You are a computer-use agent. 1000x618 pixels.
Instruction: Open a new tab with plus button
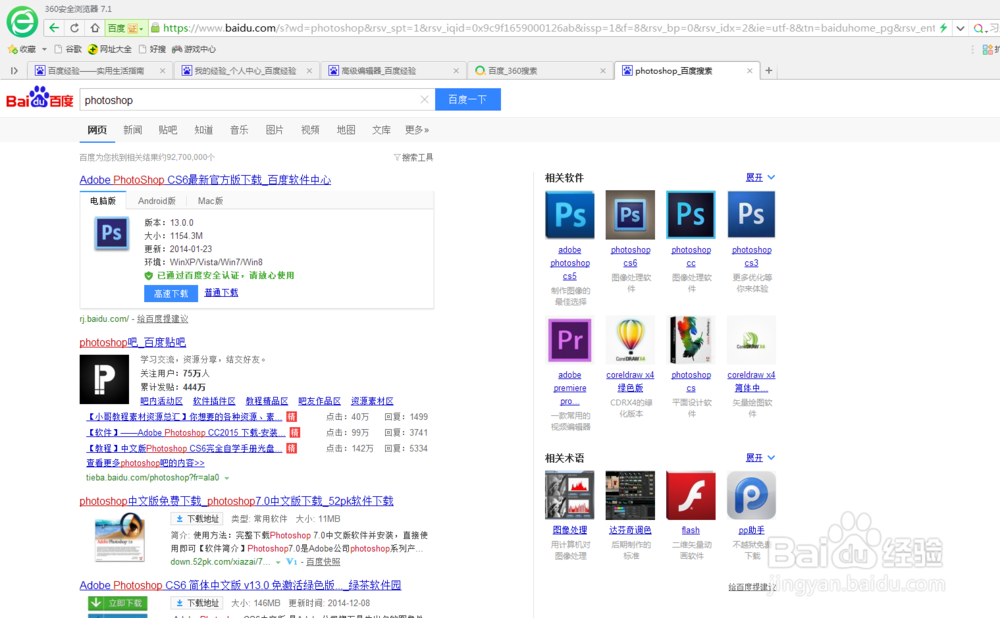pos(769,71)
